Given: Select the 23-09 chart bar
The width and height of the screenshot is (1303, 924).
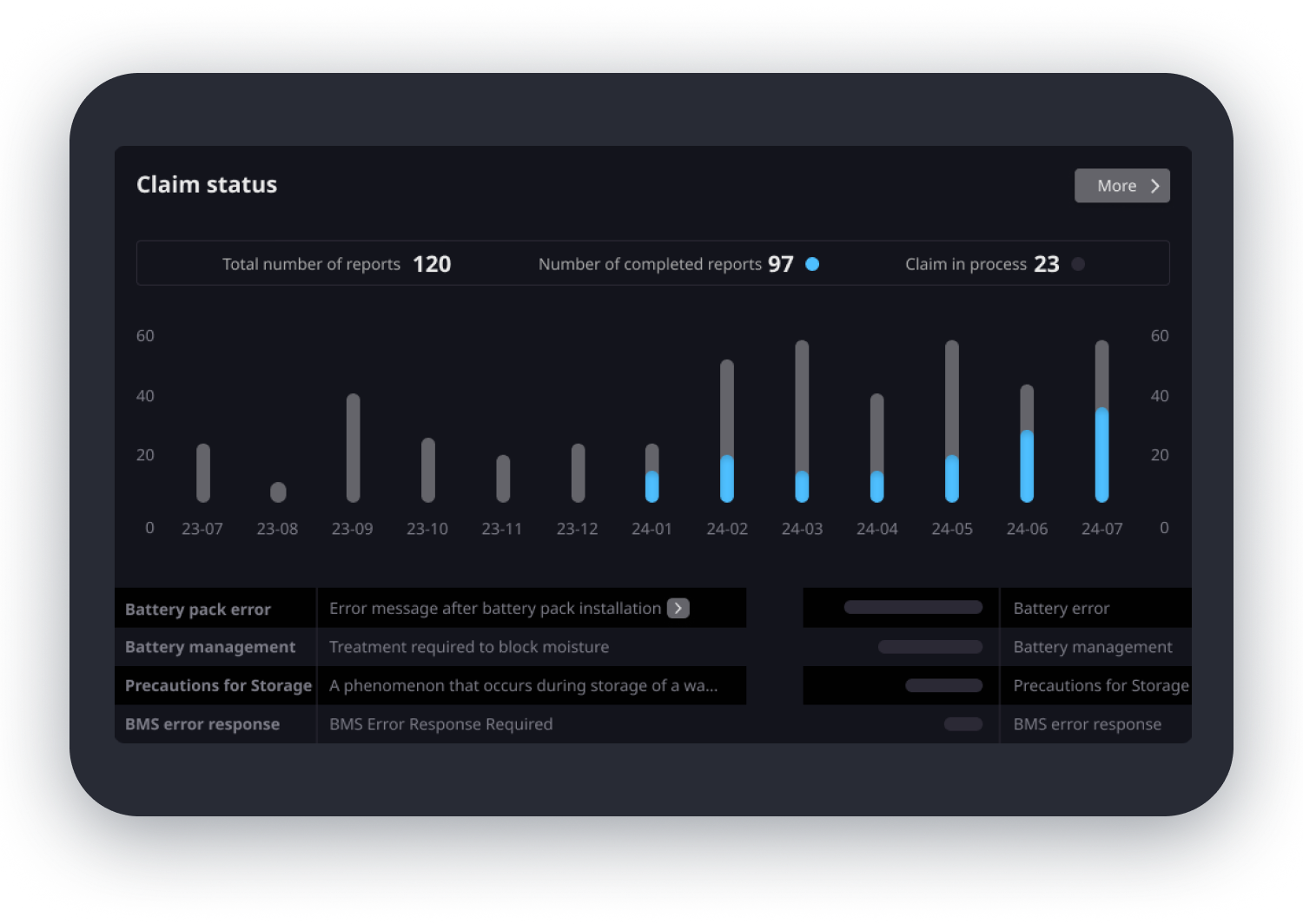Looking at the screenshot, I should click(x=353, y=448).
